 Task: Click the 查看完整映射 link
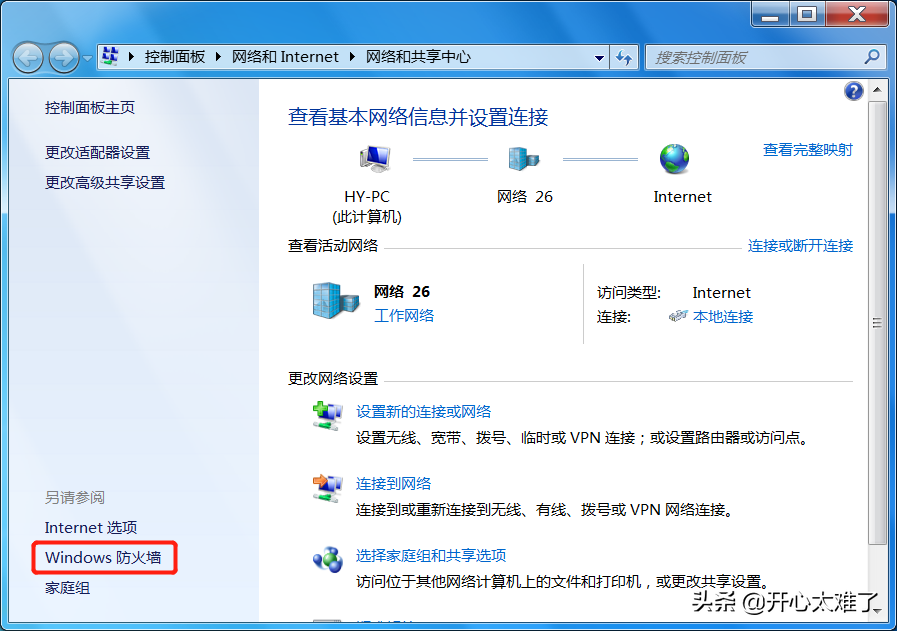click(x=807, y=149)
